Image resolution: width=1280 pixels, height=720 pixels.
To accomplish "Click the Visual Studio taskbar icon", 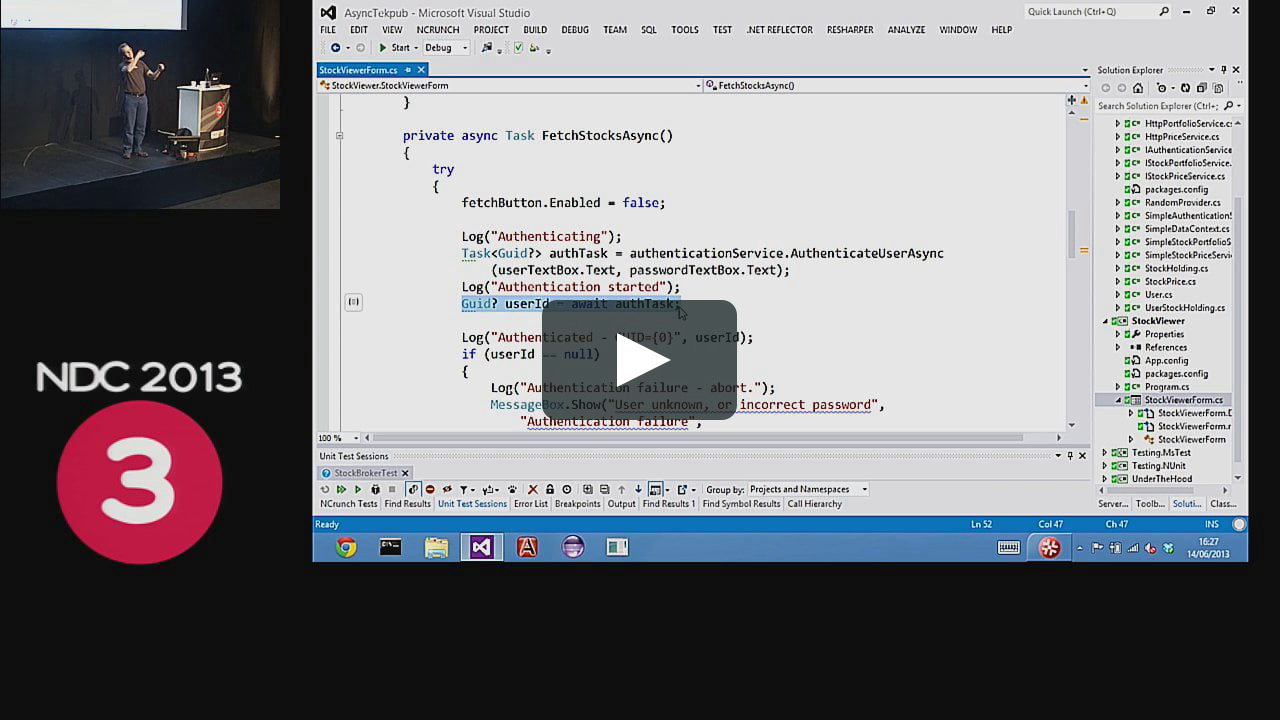I will coord(482,547).
